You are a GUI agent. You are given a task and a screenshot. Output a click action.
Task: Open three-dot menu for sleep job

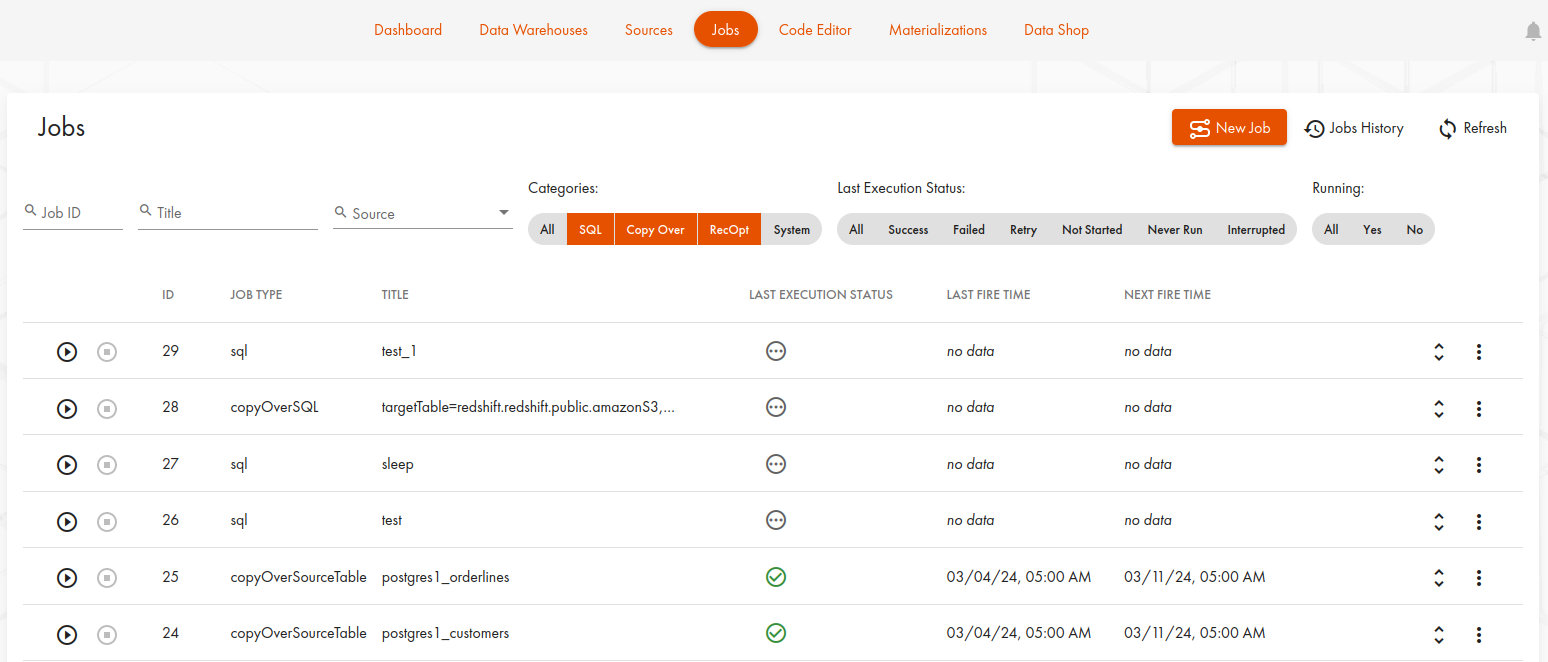point(1478,465)
